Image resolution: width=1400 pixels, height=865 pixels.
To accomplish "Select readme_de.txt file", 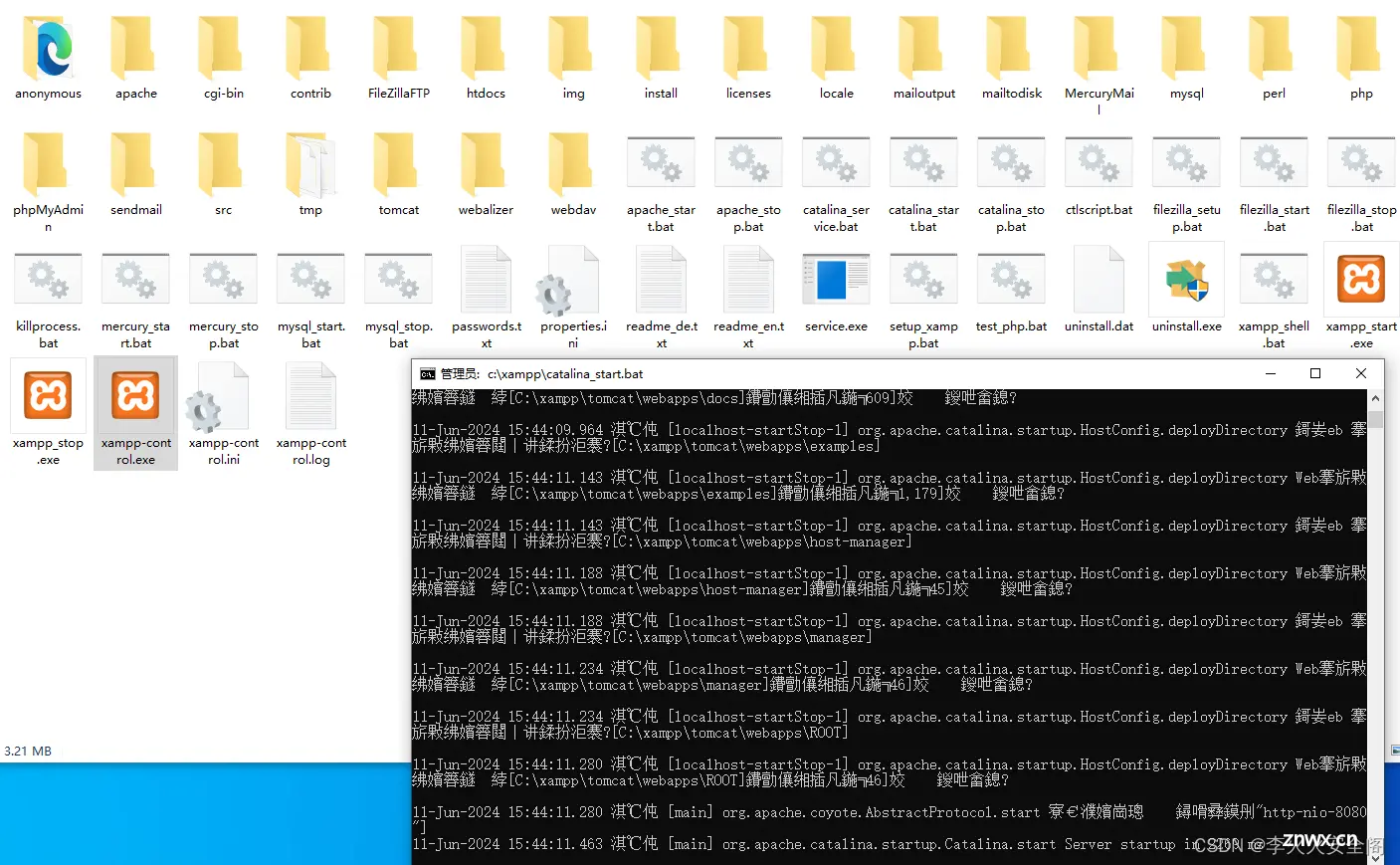I will tap(661, 299).
